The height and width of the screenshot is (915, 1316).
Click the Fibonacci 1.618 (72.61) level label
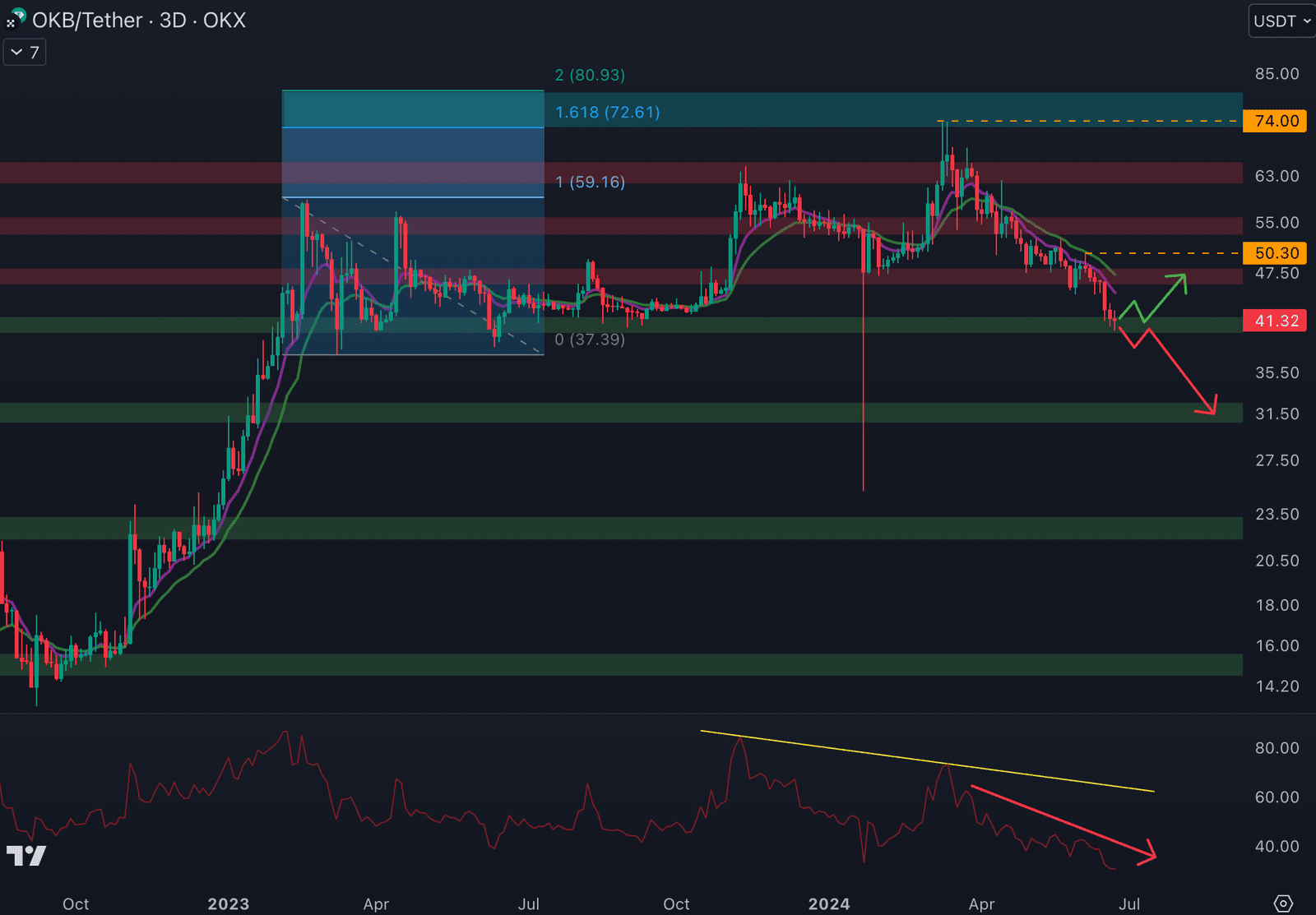607,112
